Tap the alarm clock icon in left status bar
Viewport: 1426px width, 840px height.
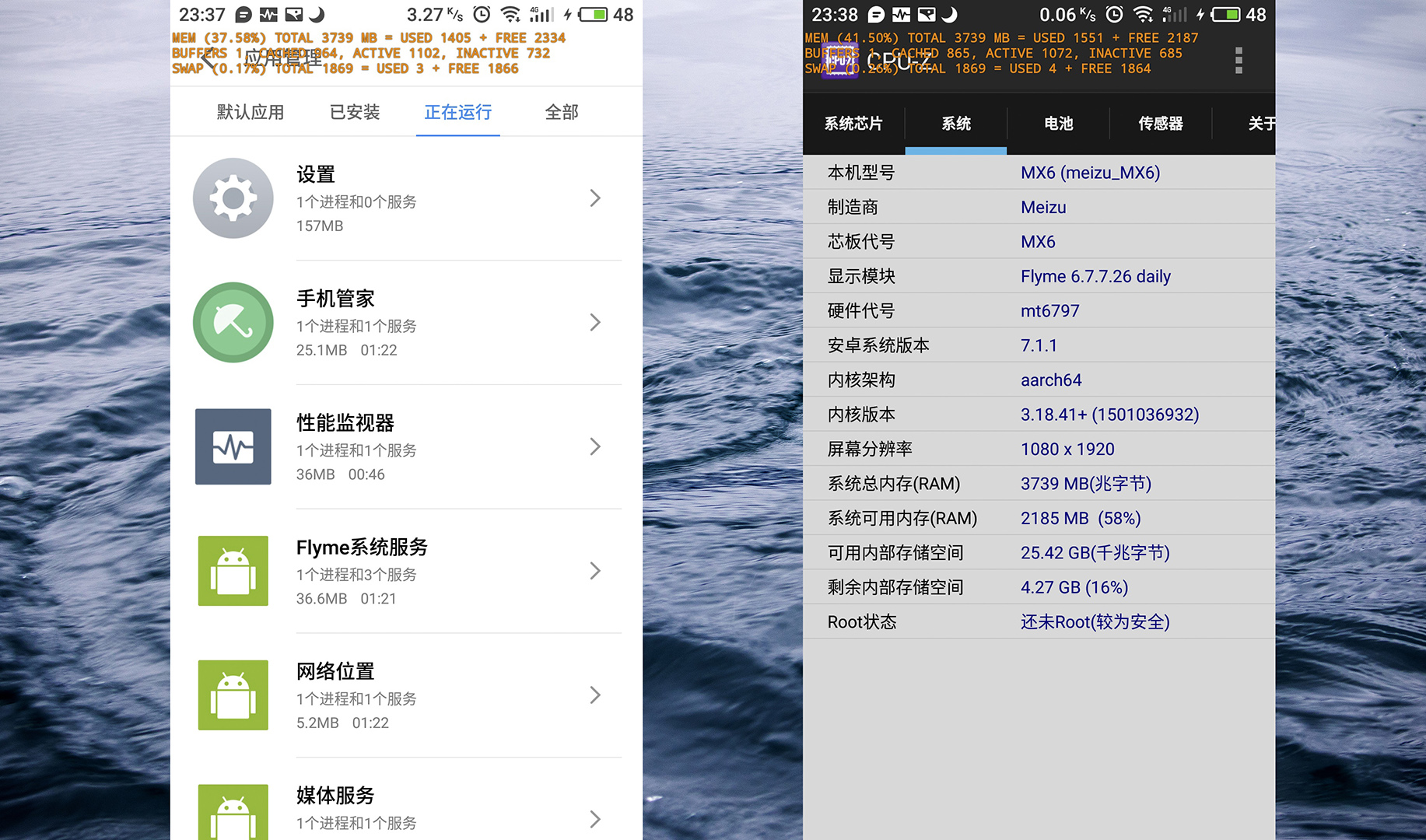point(482,15)
